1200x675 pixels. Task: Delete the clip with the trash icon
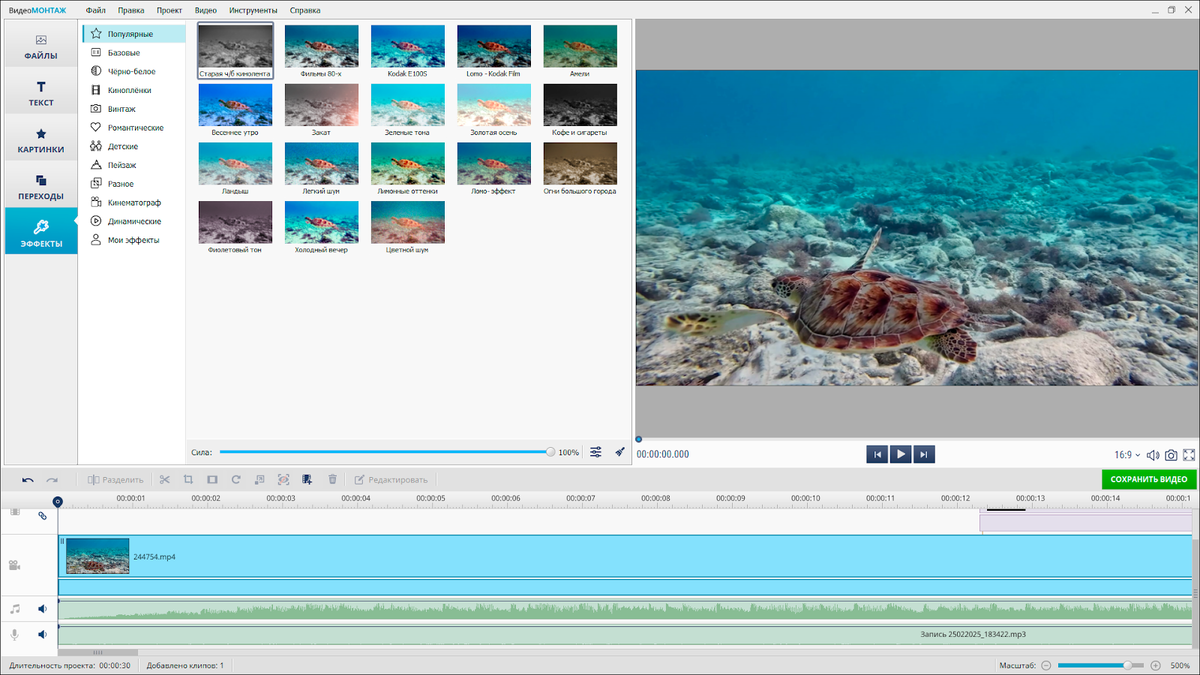pos(332,480)
